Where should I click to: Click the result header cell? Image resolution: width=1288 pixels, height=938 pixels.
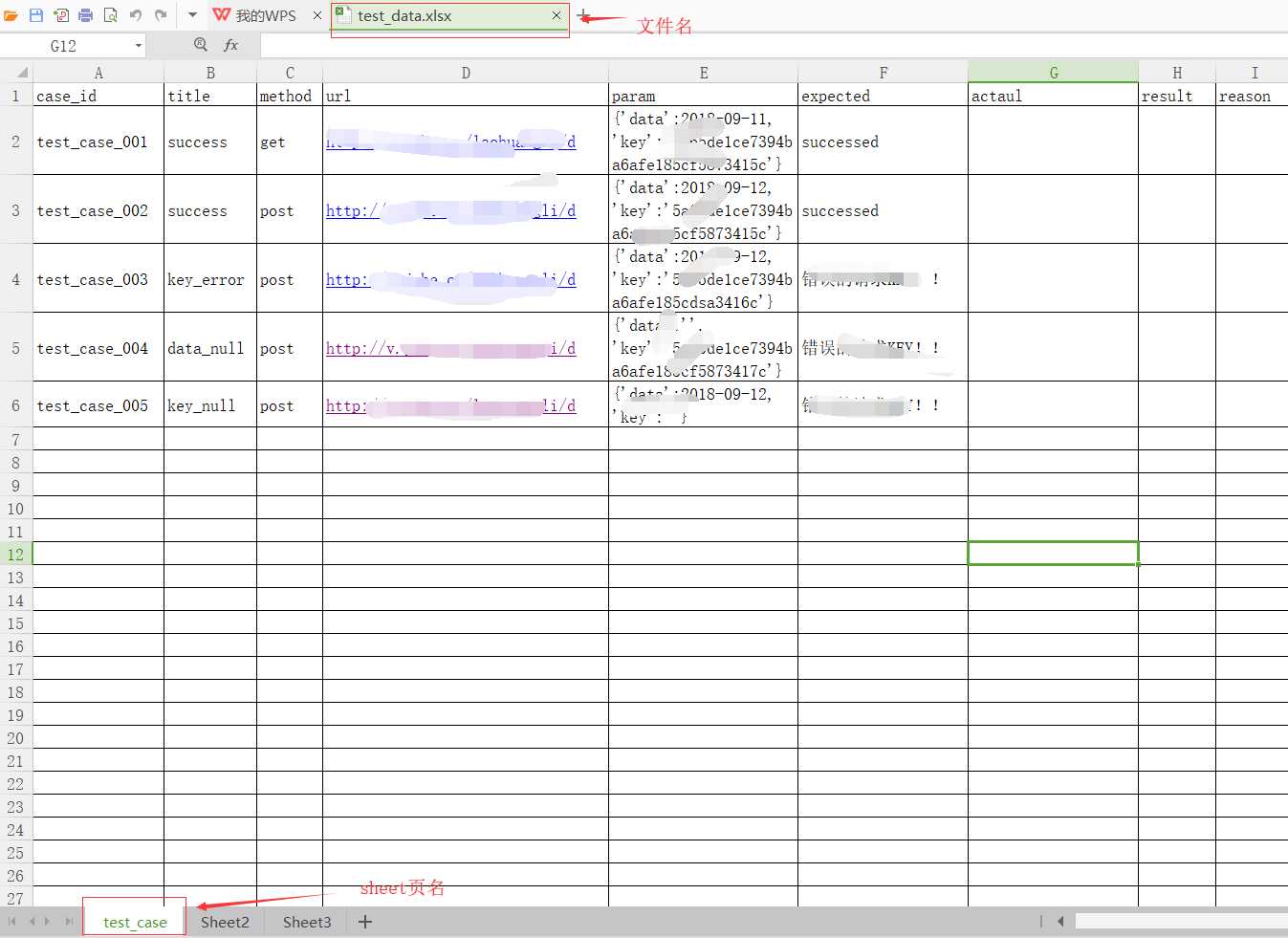pos(1177,96)
